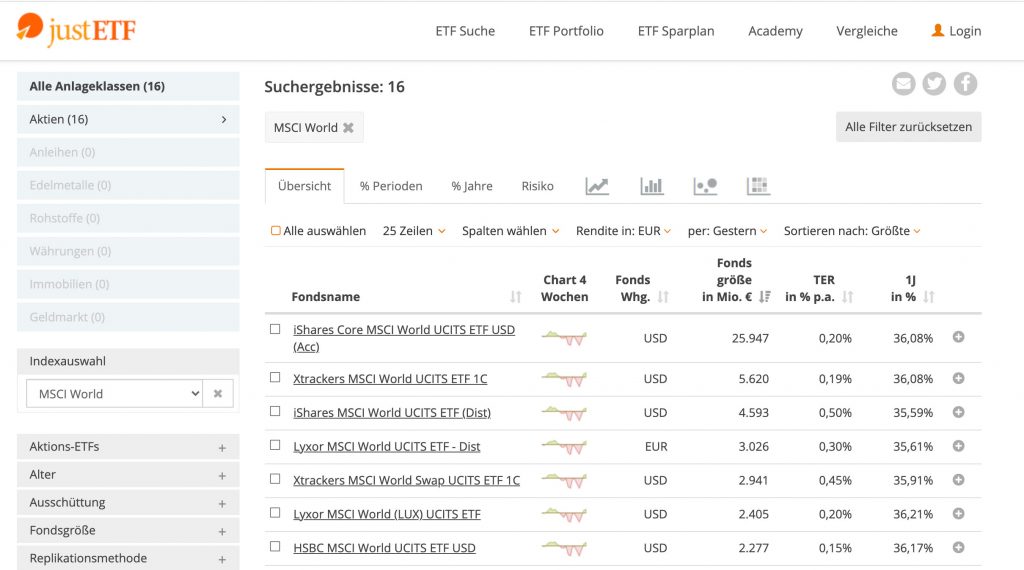This screenshot has height=570, width=1024.
Task: Open Spalten wählen dropdown
Action: pos(510,231)
